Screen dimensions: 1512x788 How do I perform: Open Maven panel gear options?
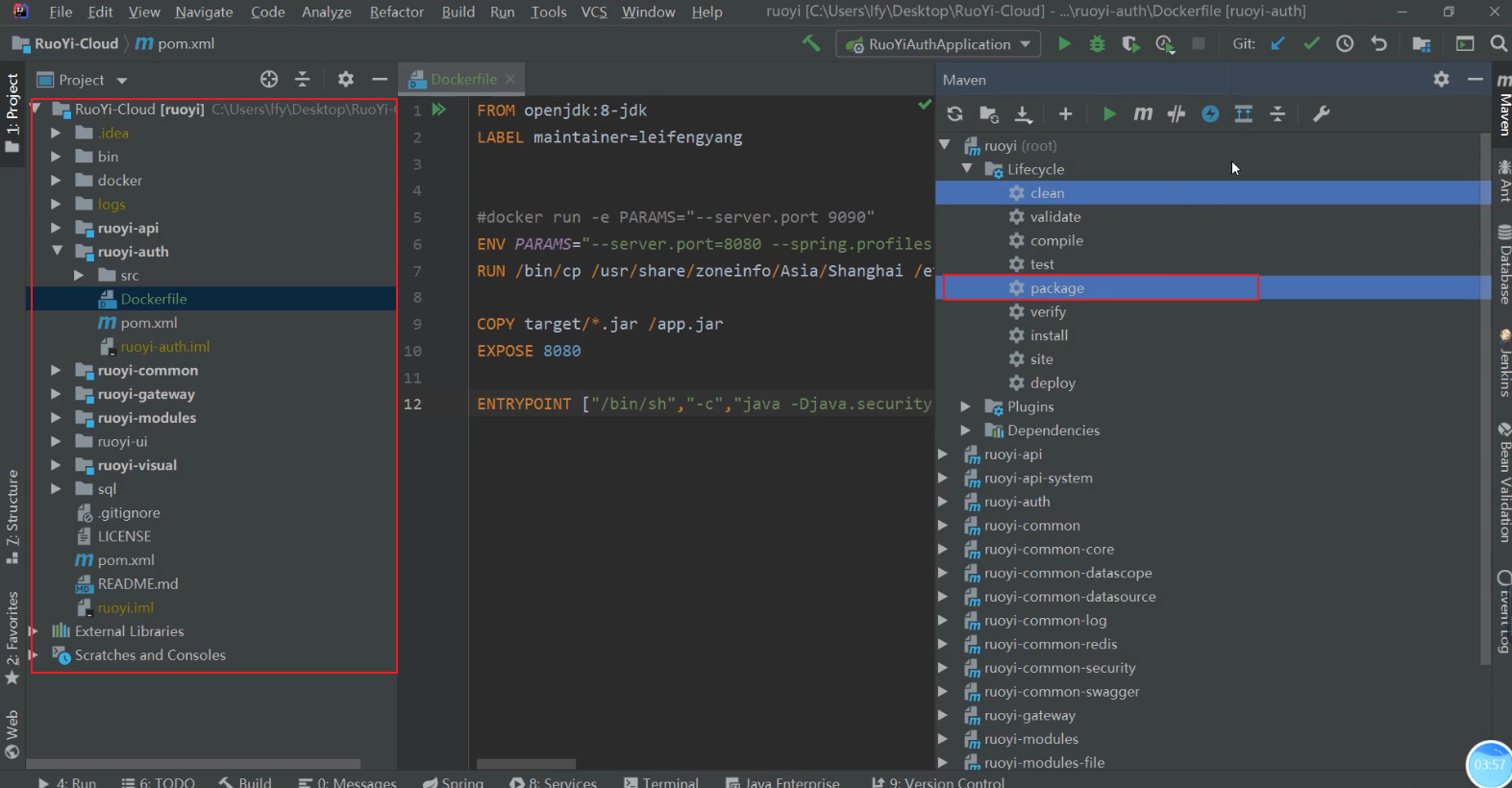click(x=1441, y=79)
